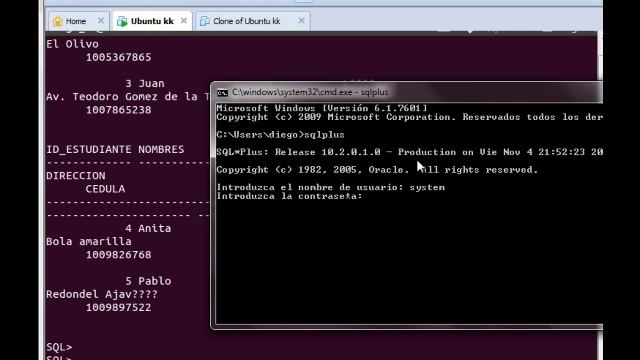This screenshot has width=640, height=360.
Task: Click the '3 Juan' row in terminal
Action: [x=145, y=84]
